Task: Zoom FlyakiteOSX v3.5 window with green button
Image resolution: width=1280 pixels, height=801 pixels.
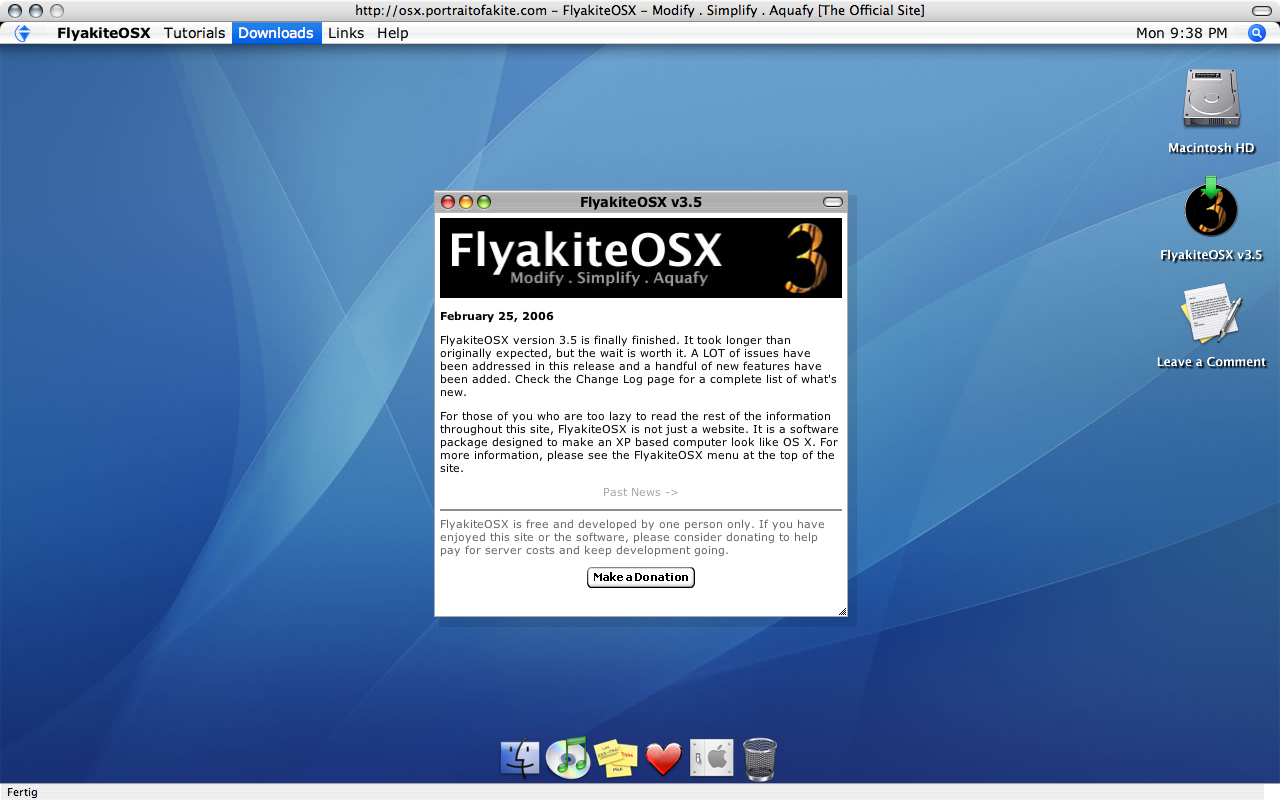Action: [484, 202]
